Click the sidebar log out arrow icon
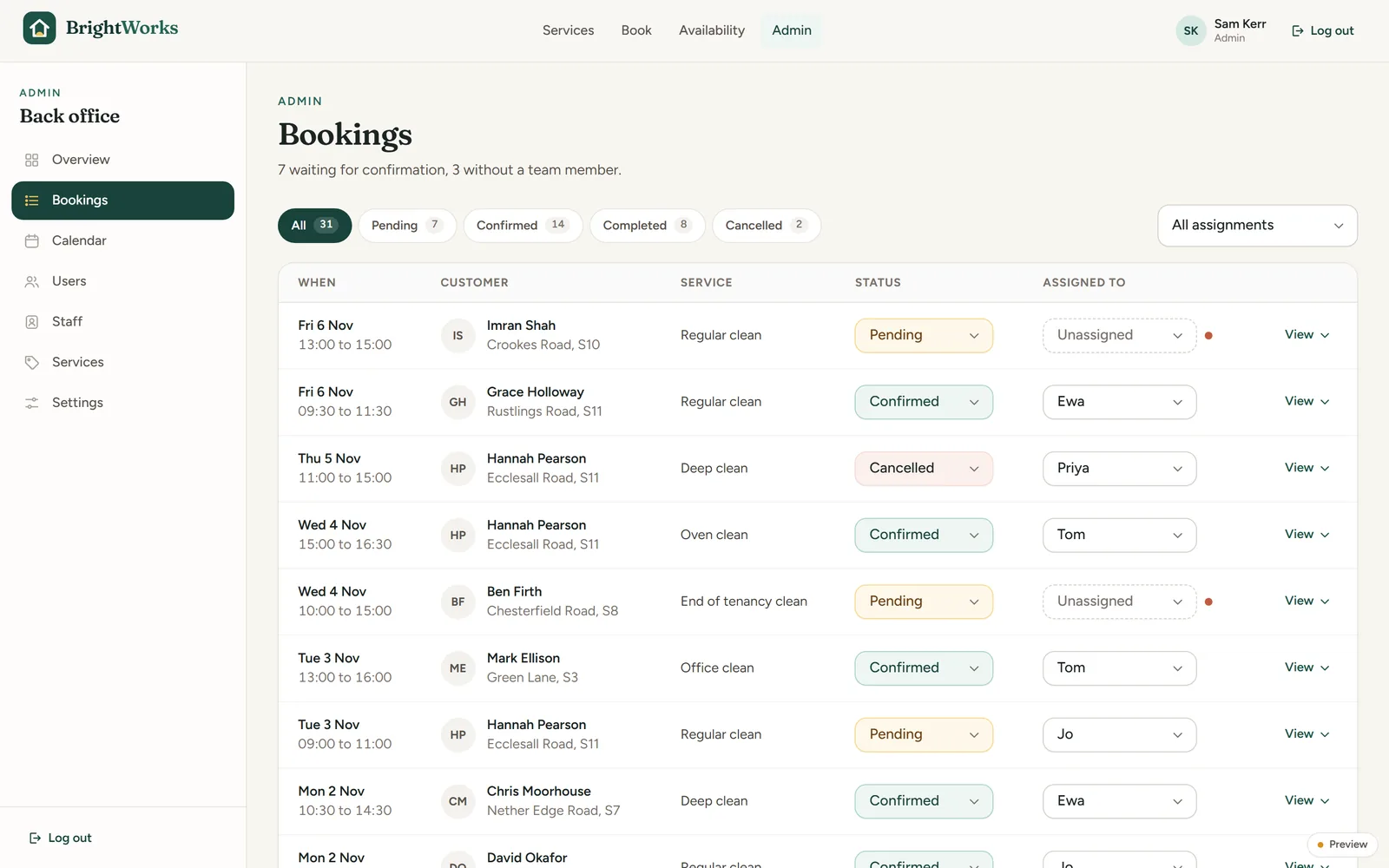This screenshot has height=868, width=1389. [35, 838]
